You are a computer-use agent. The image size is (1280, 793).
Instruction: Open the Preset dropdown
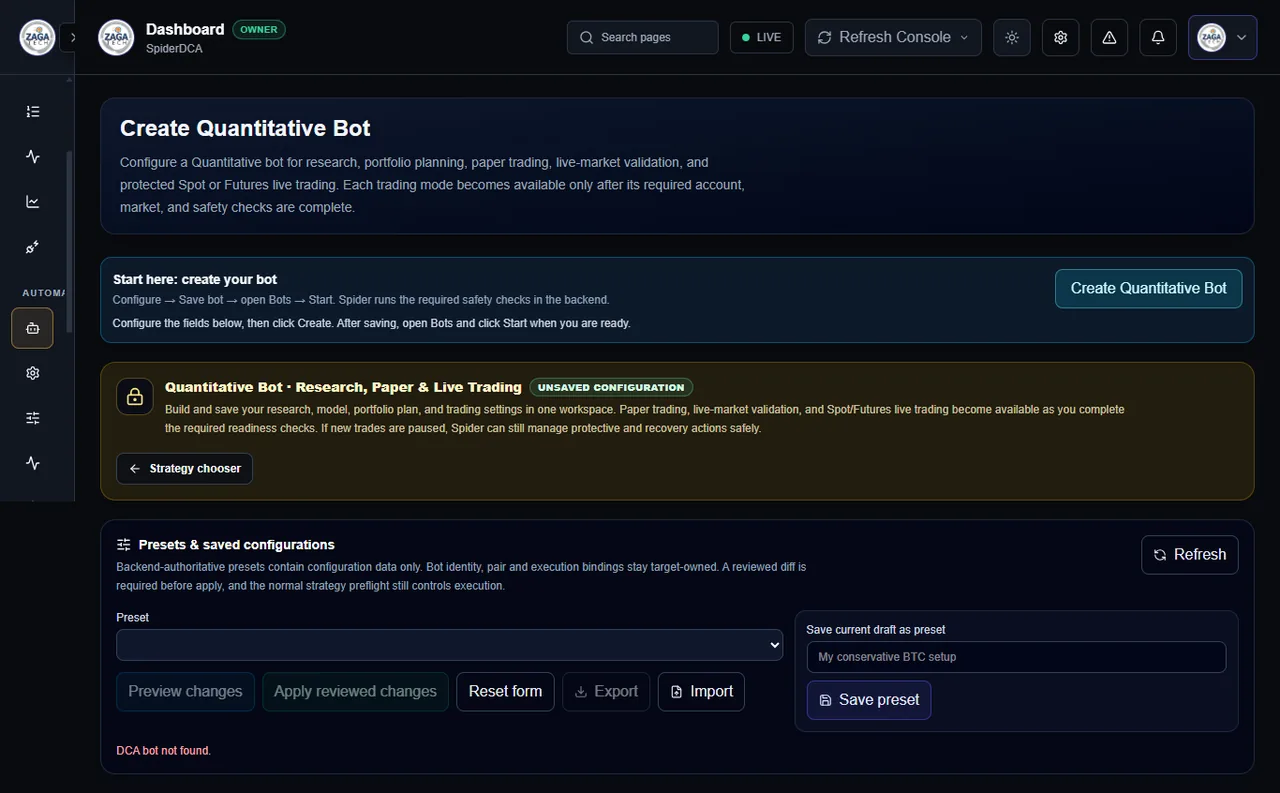coord(449,645)
